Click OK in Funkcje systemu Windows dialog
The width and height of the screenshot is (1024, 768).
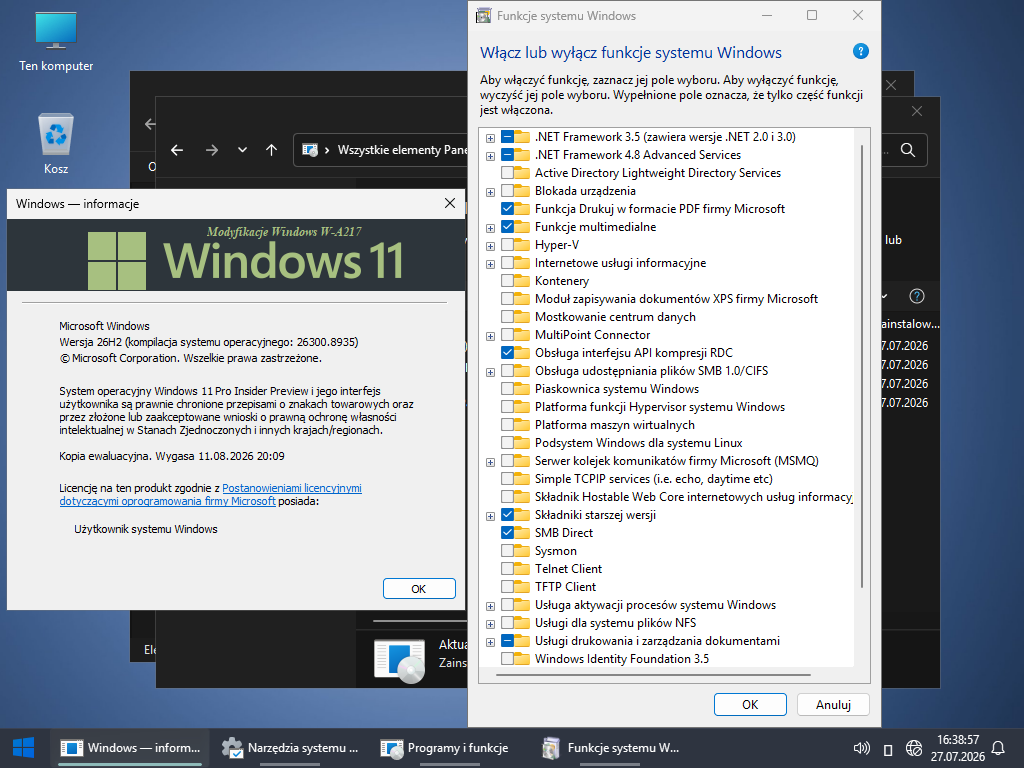pyautogui.click(x=750, y=705)
